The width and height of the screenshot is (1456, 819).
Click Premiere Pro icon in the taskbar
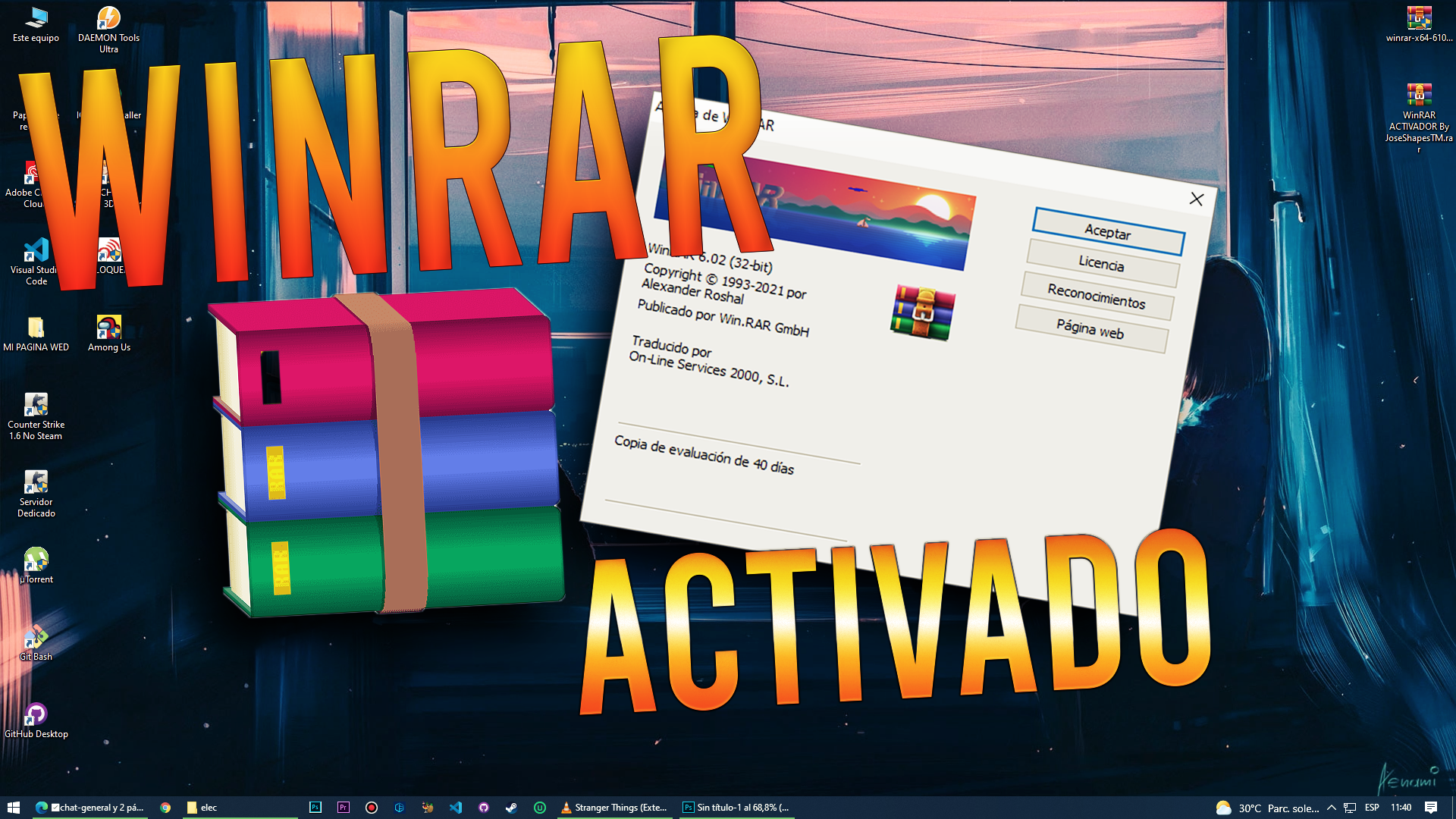344,808
